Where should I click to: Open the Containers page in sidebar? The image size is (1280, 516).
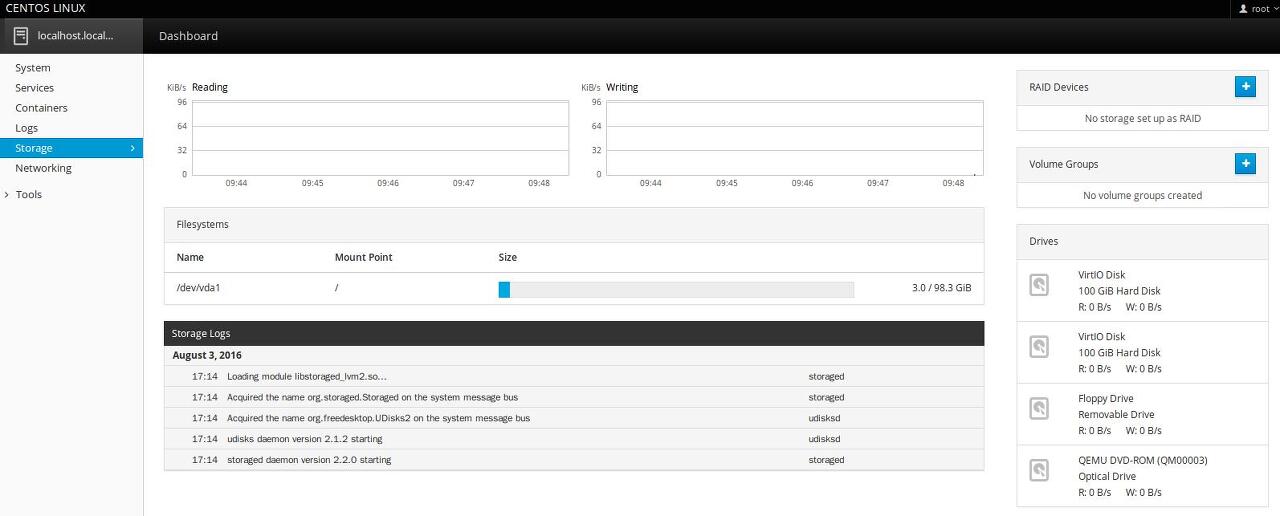pos(42,108)
